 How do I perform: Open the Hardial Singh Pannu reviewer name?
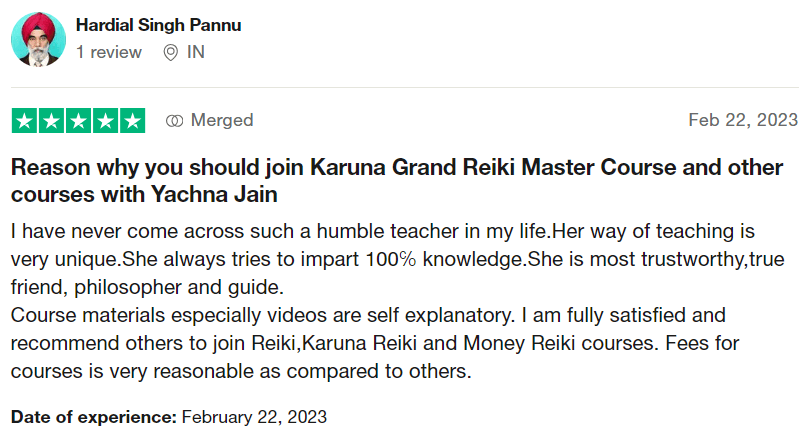pyautogui.click(x=158, y=25)
